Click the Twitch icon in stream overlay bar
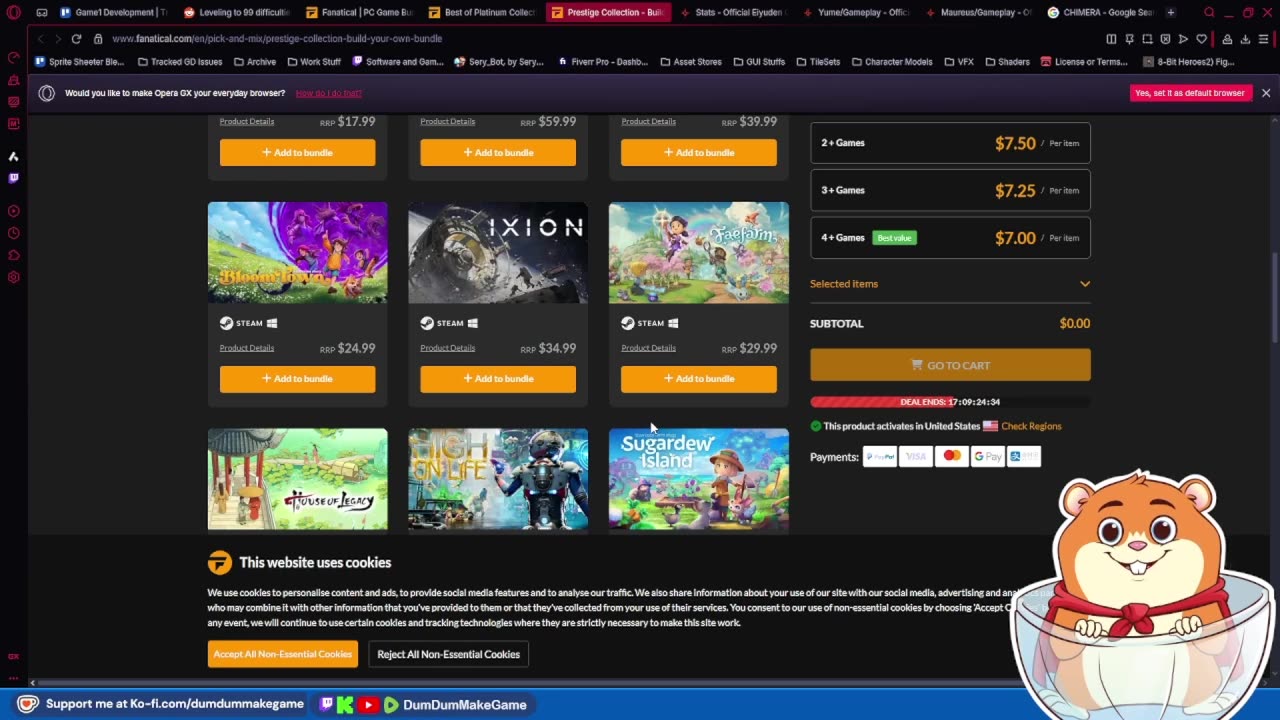This screenshot has width=1280, height=720. [x=326, y=705]
